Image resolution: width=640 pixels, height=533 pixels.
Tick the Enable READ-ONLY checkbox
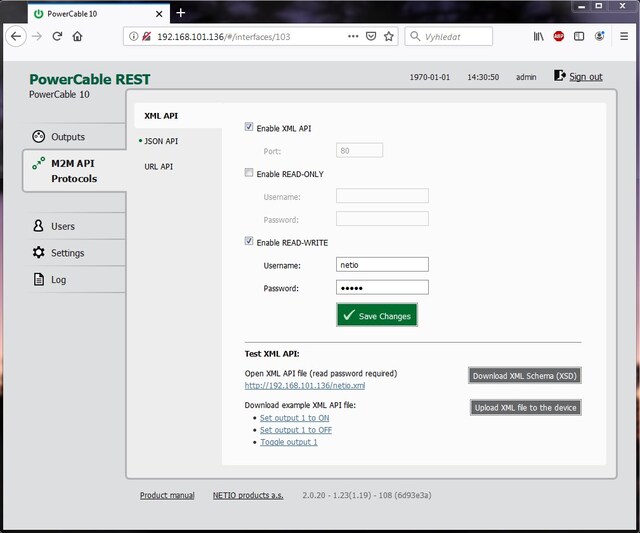pyautogui.click(x=249, y=174)
